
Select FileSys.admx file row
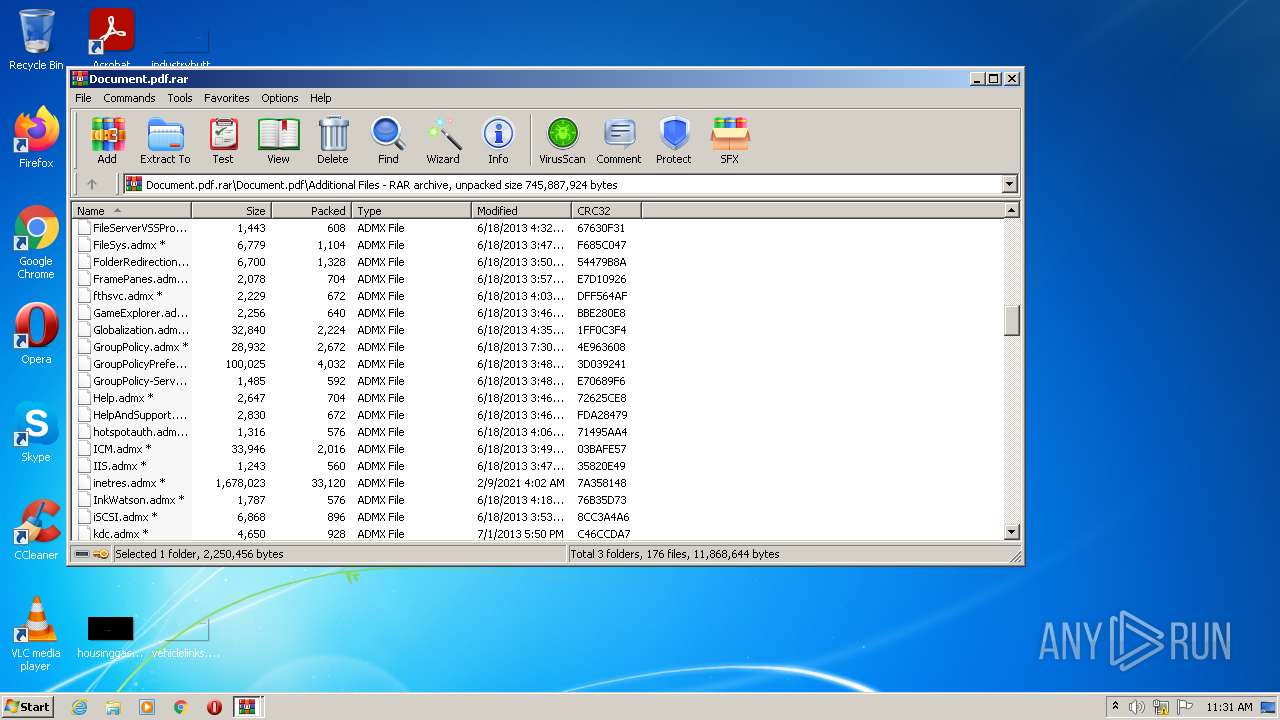(538, 245)
